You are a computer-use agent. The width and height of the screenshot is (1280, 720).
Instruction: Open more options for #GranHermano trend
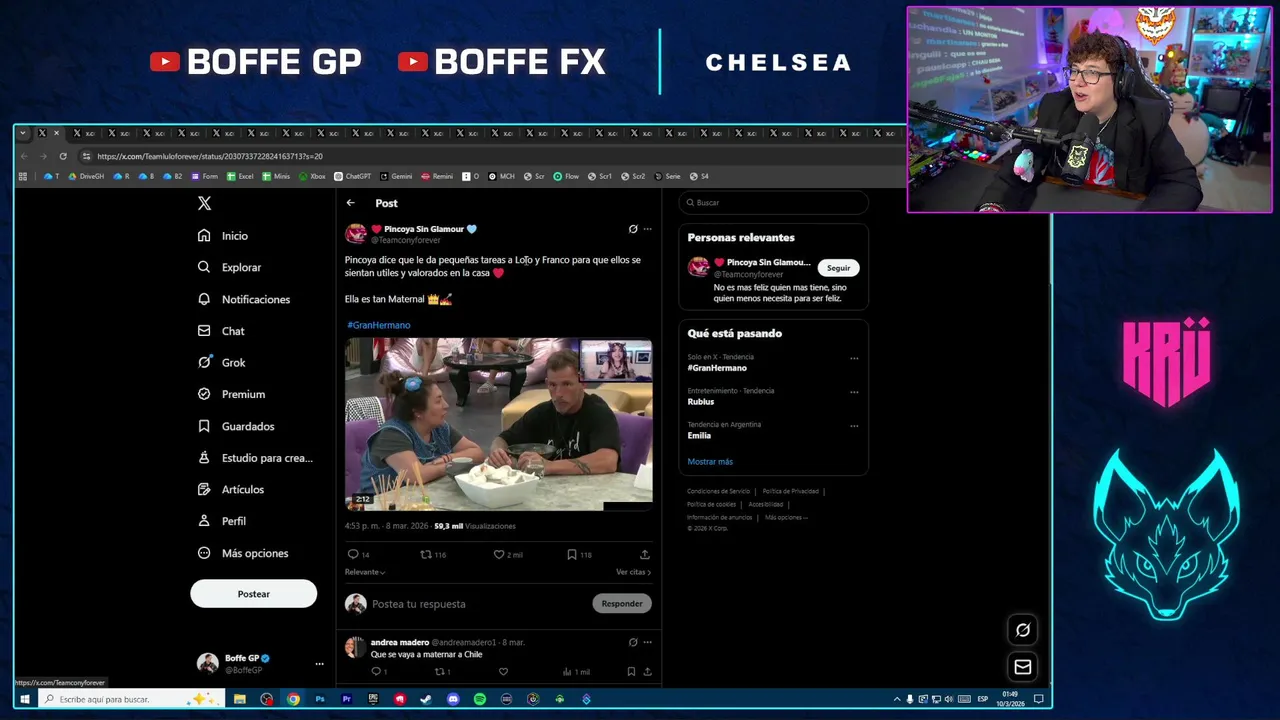[x=854, y=358]
